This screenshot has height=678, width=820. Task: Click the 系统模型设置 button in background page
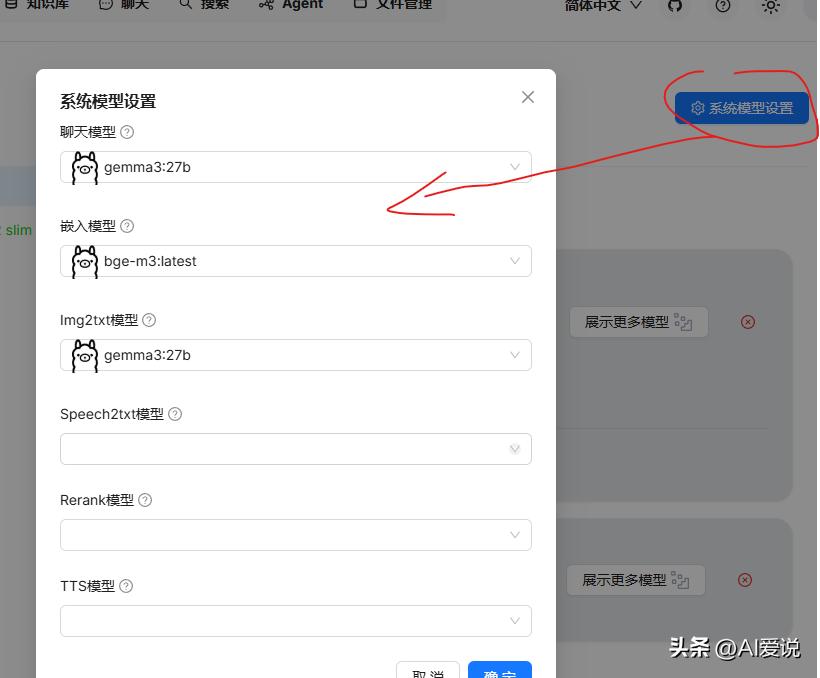[742, 108]
